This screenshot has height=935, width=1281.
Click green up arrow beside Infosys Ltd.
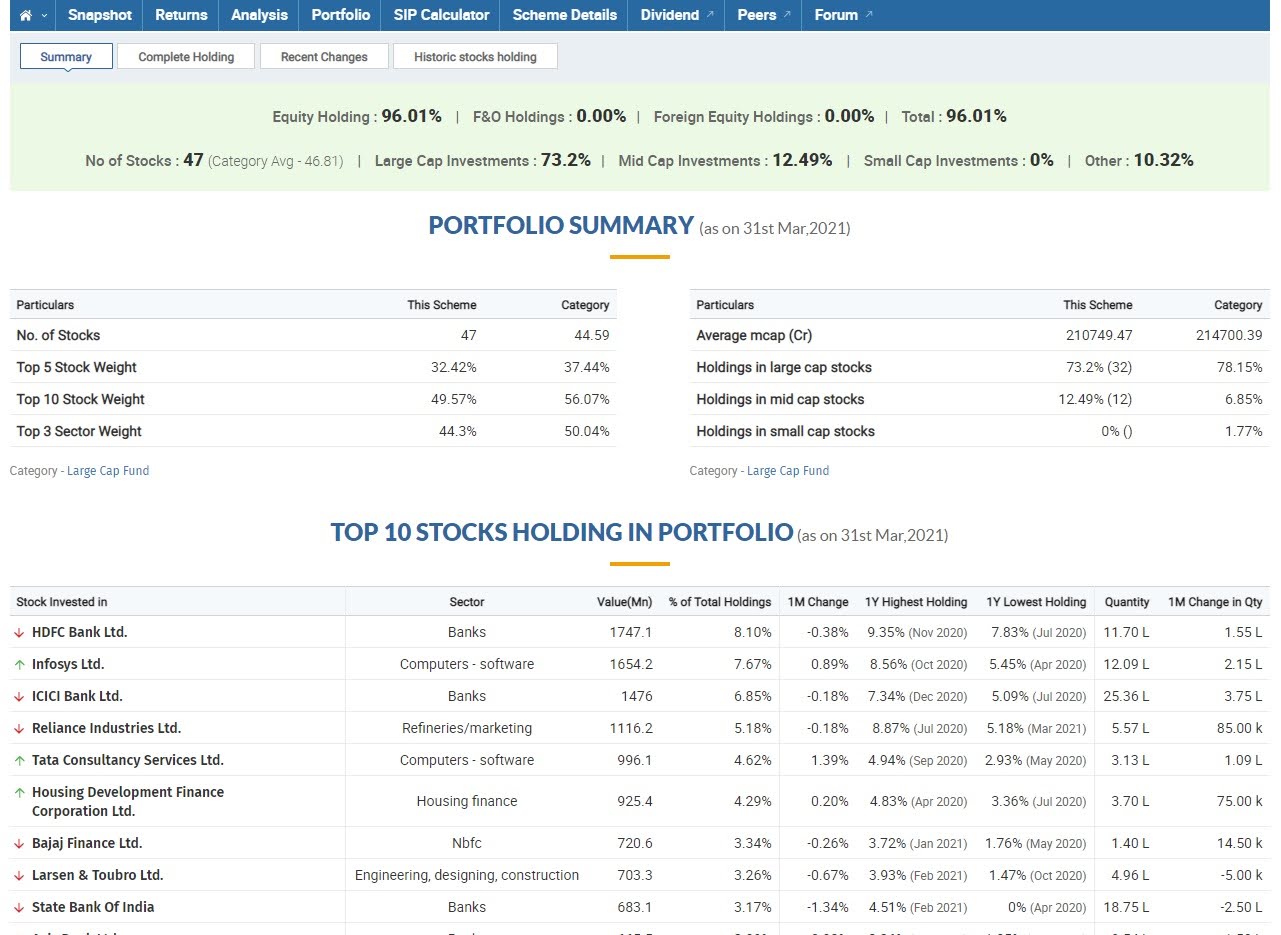(20, 665)
